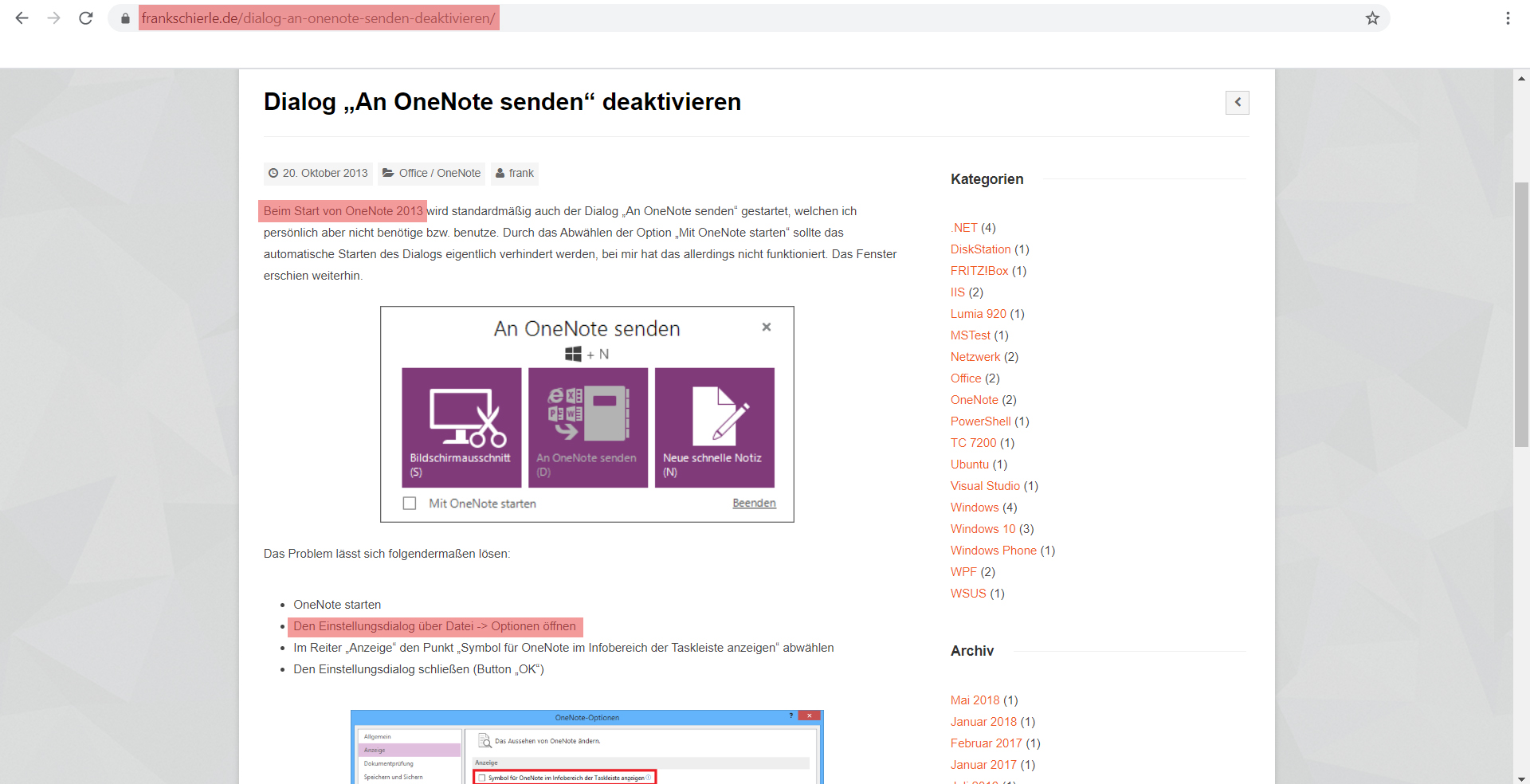Open the FRITZ!Box category
The height and width of the screenshot is (784, 1530).
pyautogui.click(x=979, y=271)
